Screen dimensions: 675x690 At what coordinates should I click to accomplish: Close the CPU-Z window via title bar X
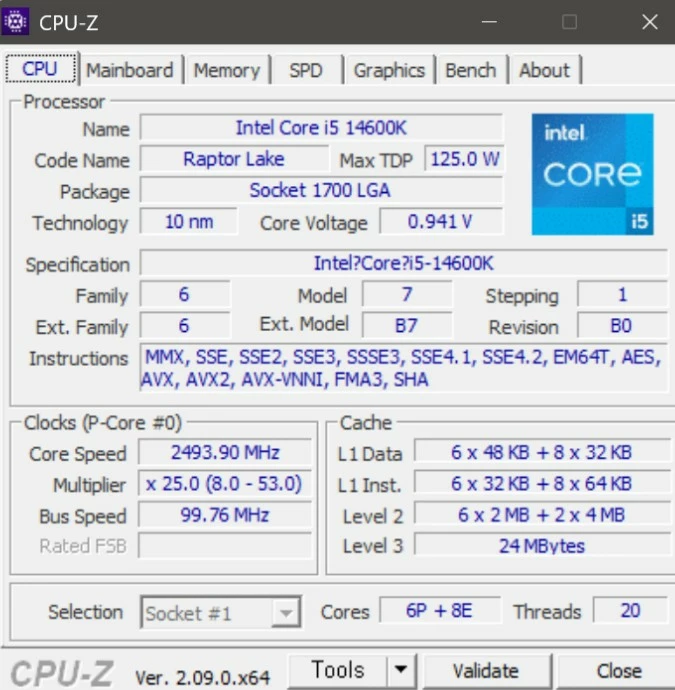(650, 22)
